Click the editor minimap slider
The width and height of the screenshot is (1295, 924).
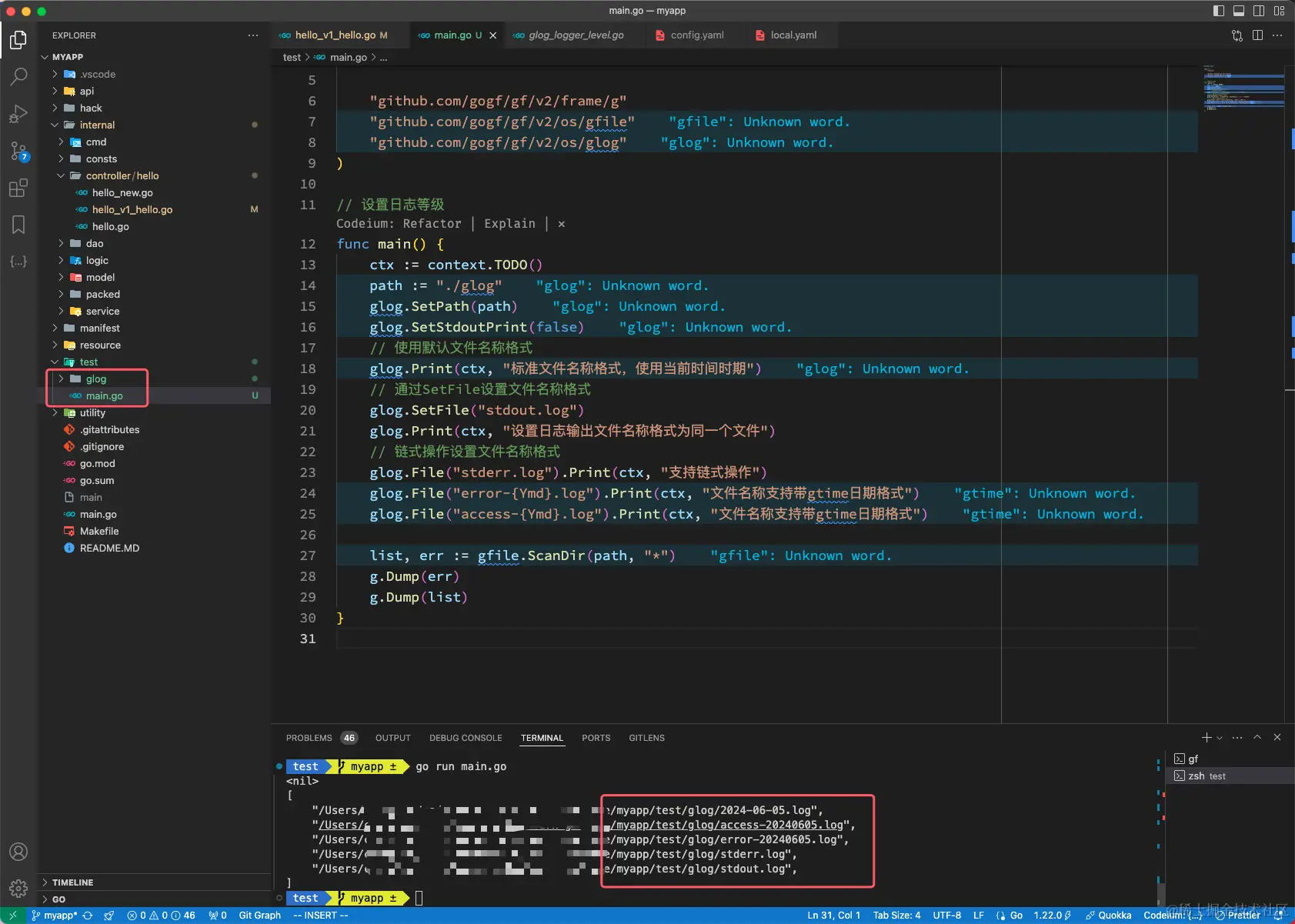tap(1244, 88)
